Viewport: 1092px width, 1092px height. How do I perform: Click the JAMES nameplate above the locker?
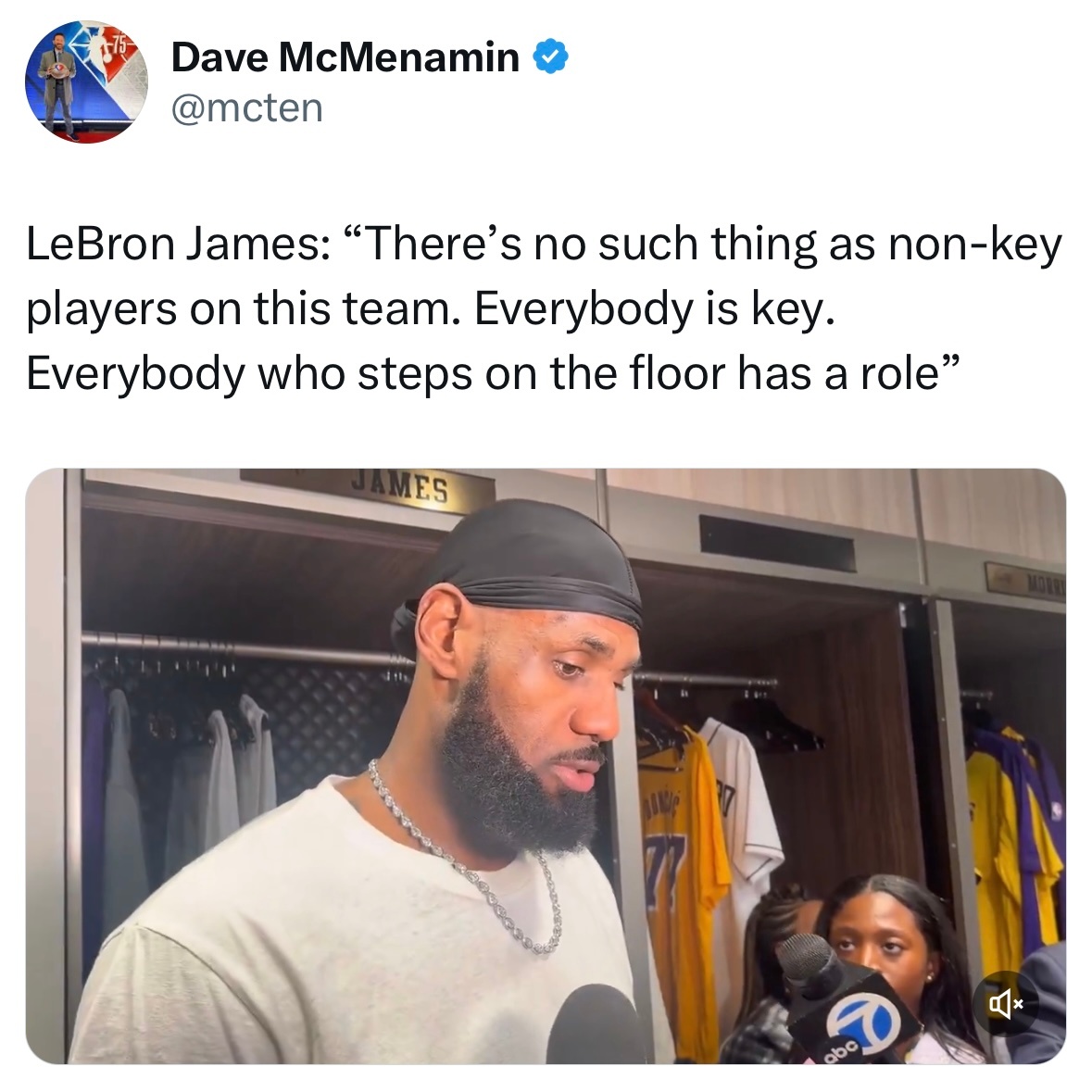(400, 486)
